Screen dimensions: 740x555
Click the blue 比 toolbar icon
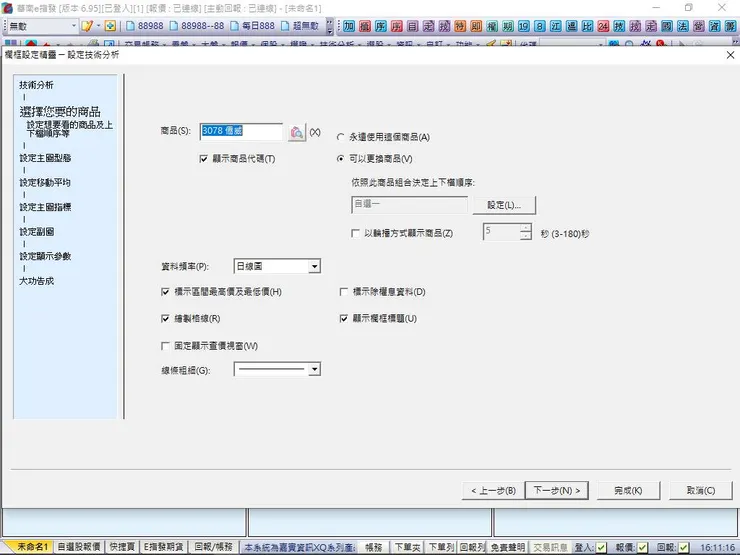point(588,26)
